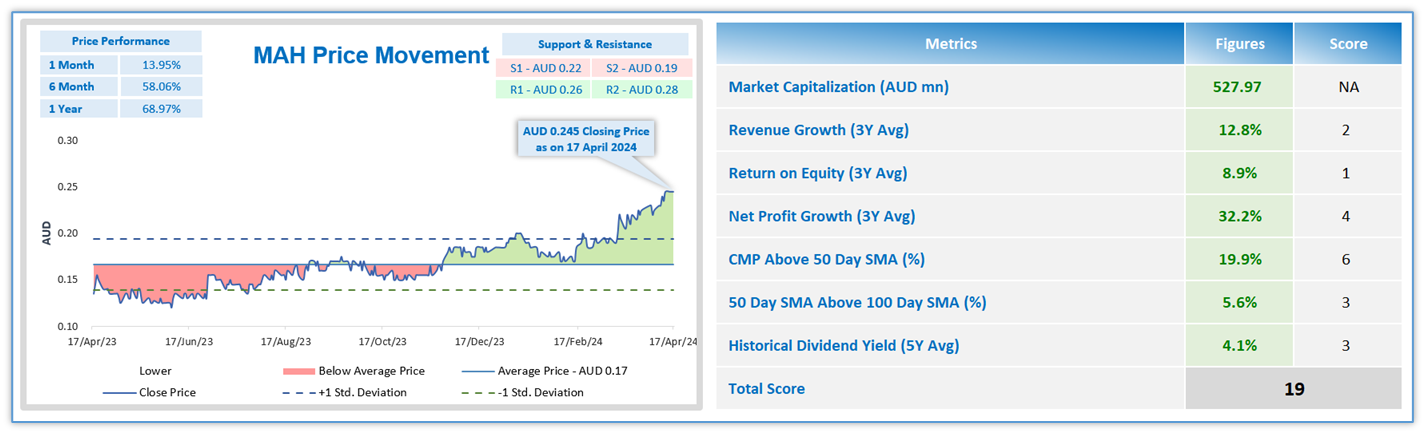This screenshot has height=434, width=1425.
Task: Click the S1 - AUD 0.22 support cell
Action: coord(544,68)
